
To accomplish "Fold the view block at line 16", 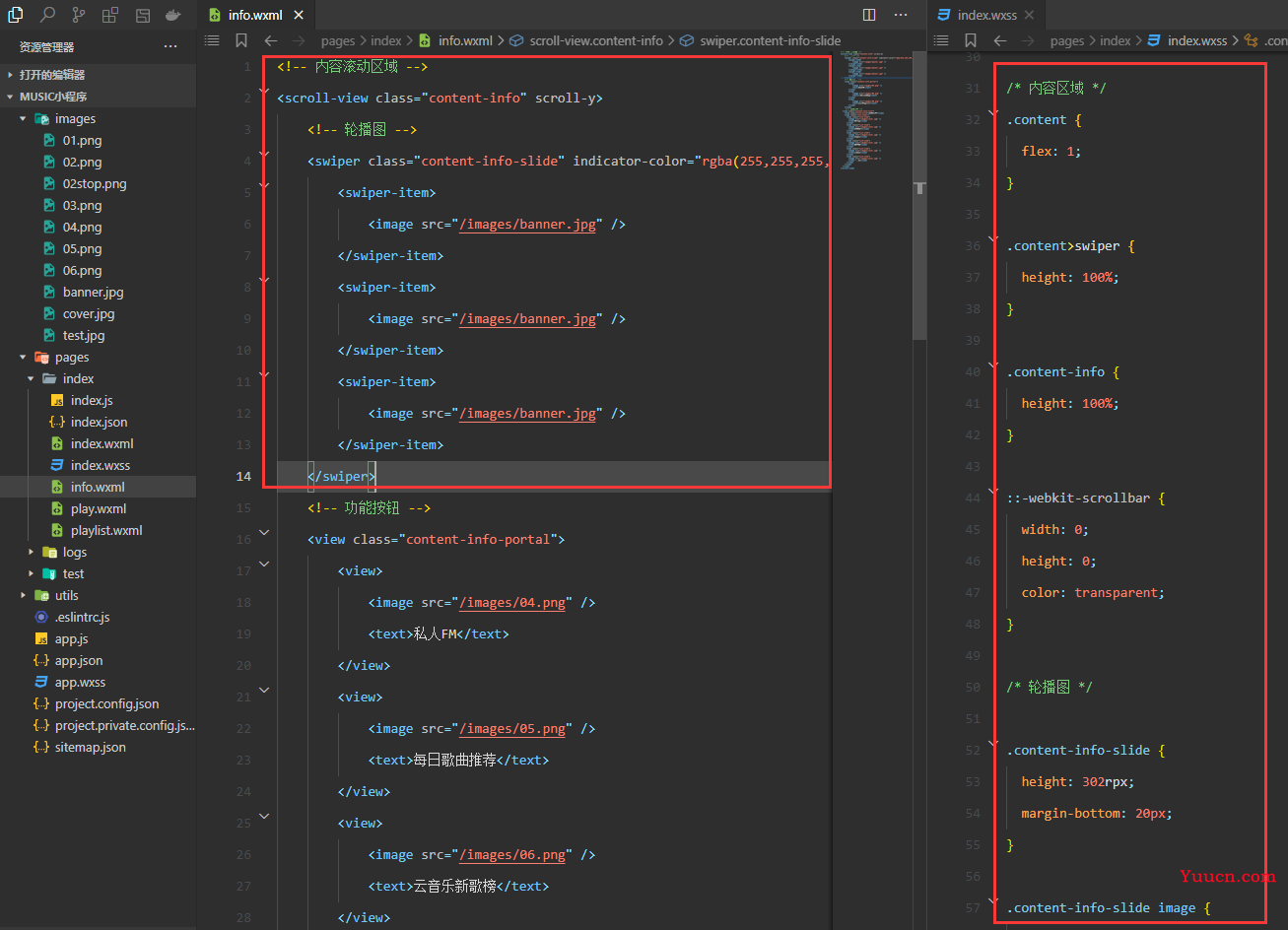I will (264, 532).
